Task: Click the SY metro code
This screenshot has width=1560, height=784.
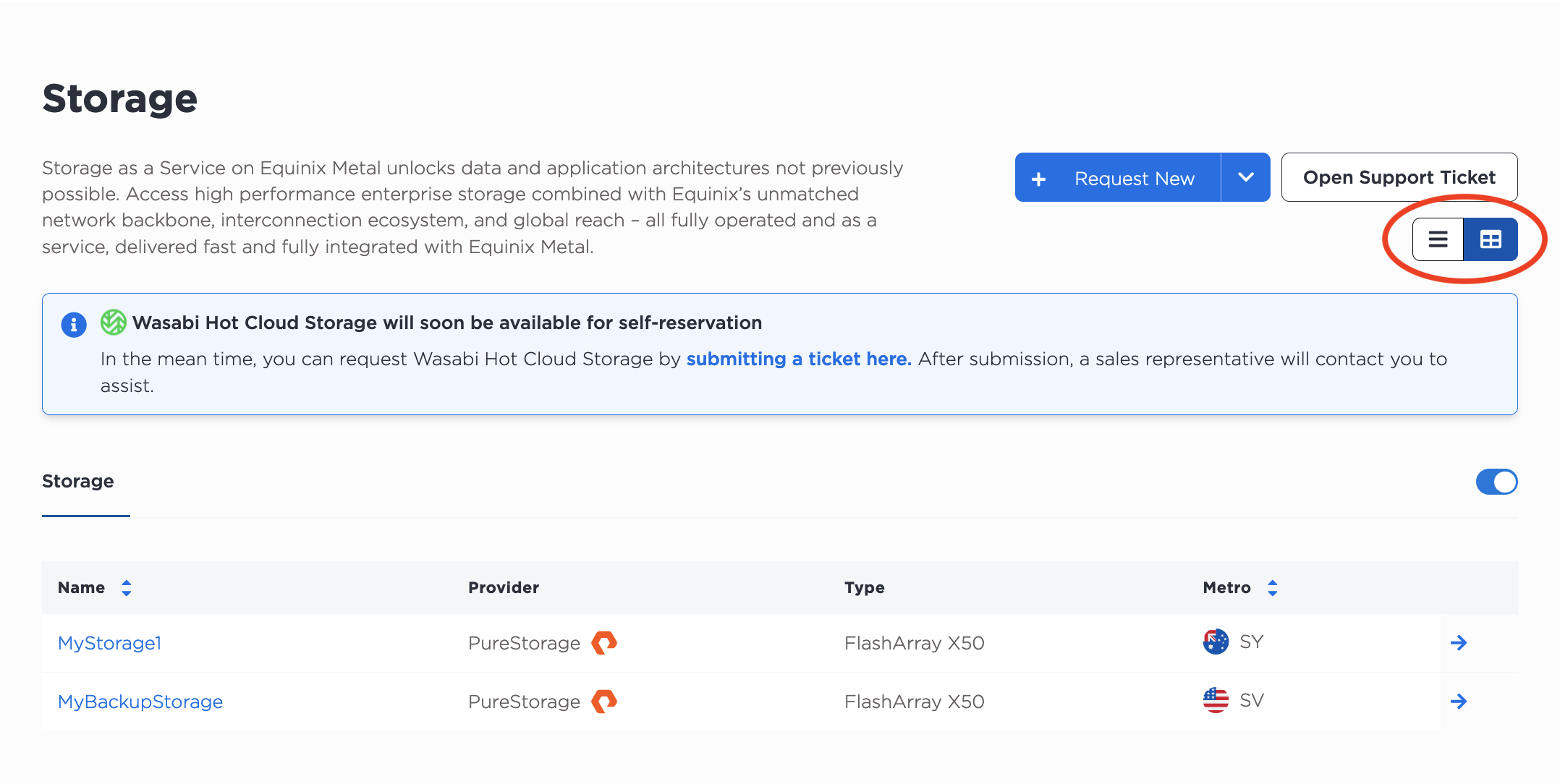Action: (1252, 642)
